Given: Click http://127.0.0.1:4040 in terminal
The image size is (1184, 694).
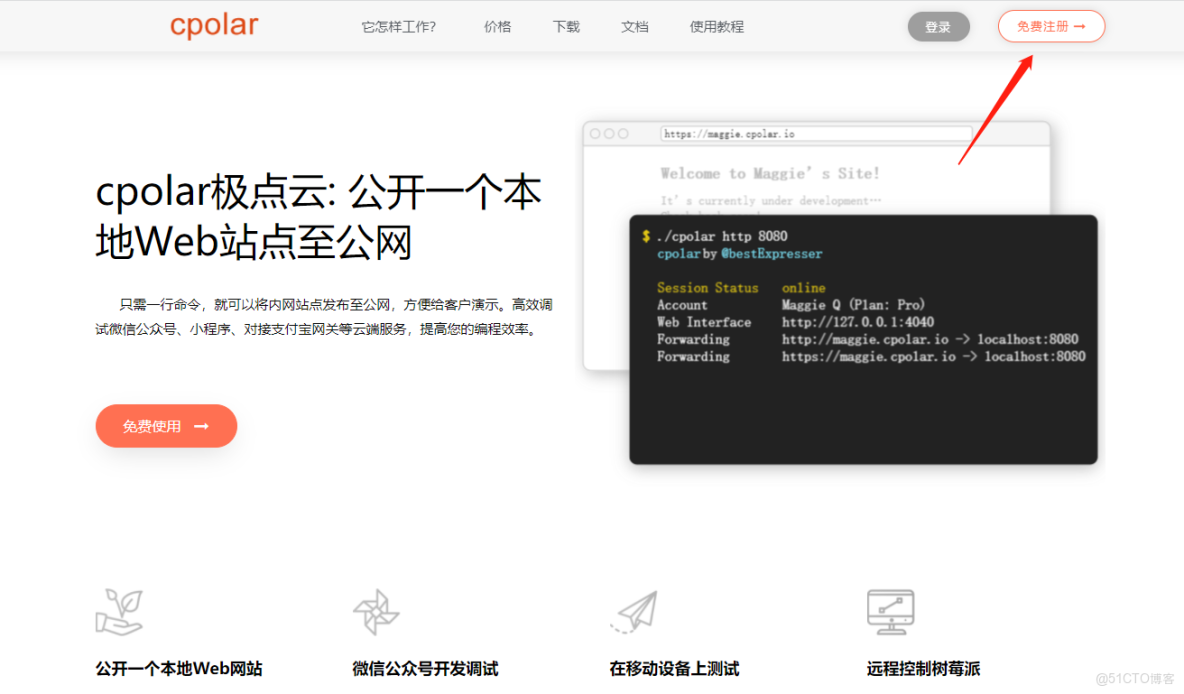Looking at the screenshot, I should [858, 322].
